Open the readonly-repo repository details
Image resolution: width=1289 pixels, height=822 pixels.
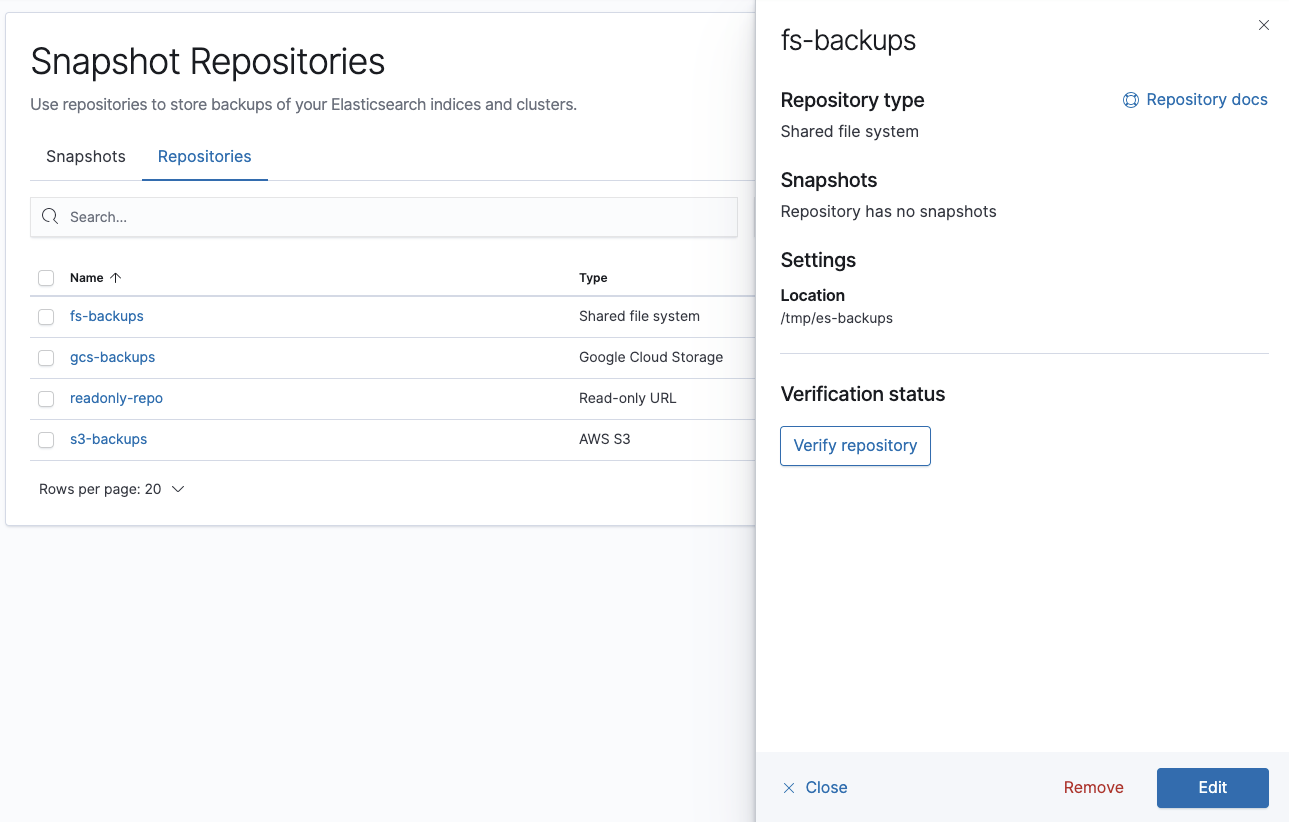116,398
